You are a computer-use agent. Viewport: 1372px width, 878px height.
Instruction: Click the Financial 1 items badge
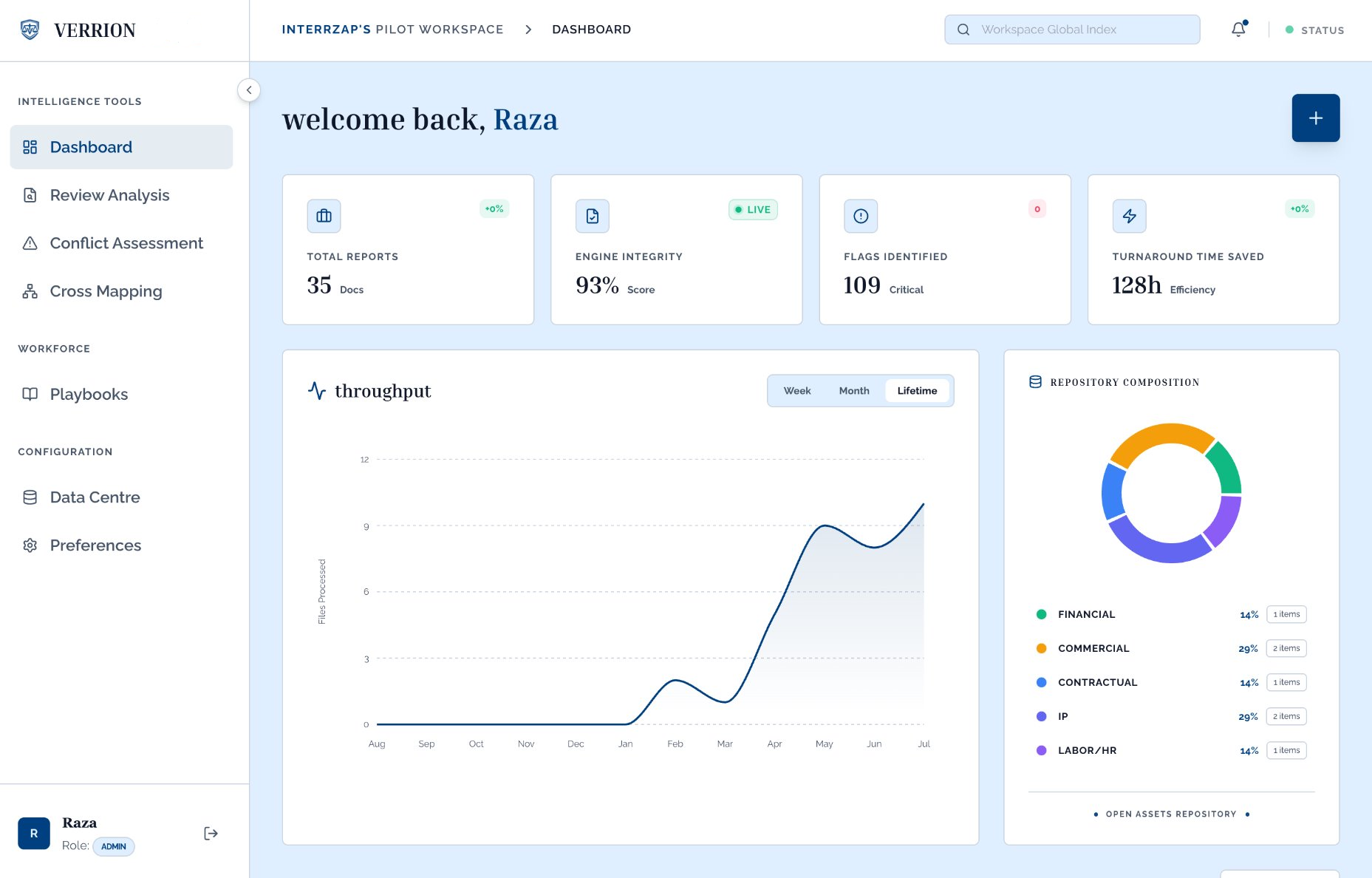(1286, 614)
